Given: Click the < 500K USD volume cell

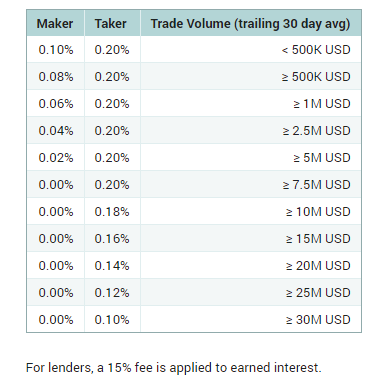Looking at the screenshot, I should (x=251, y=50).
